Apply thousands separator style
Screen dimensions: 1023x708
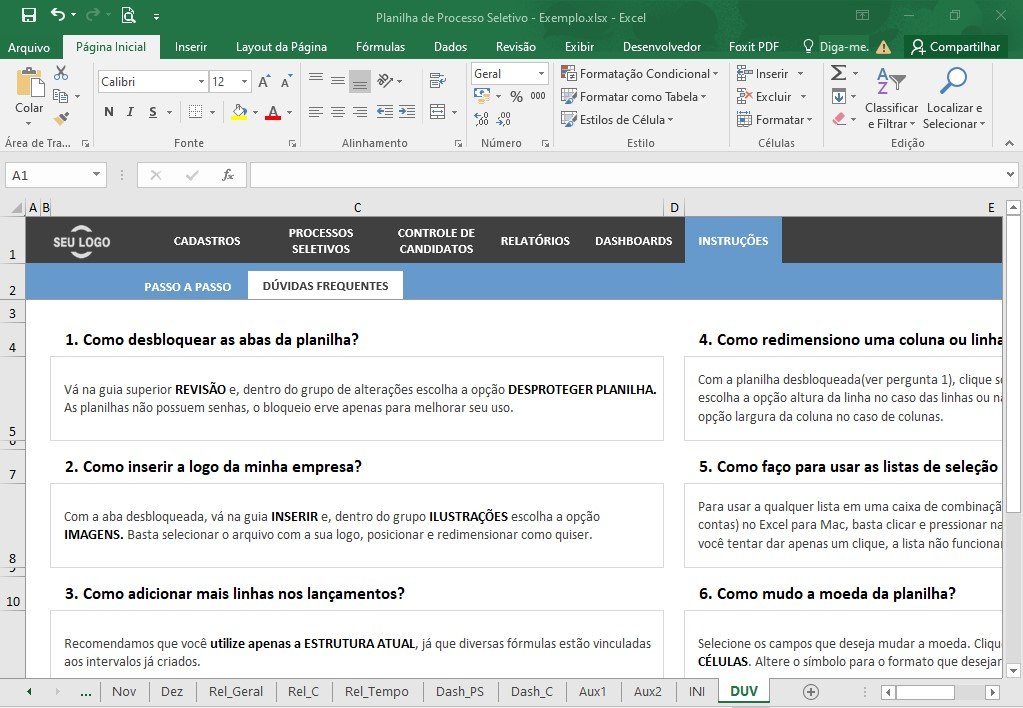(538, 97)
